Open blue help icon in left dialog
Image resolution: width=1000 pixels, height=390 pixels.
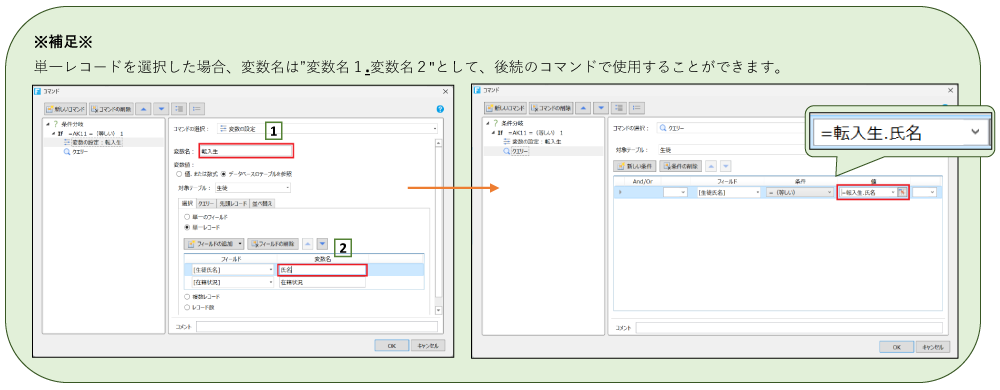pyautogui.click(x=440, y=109)
